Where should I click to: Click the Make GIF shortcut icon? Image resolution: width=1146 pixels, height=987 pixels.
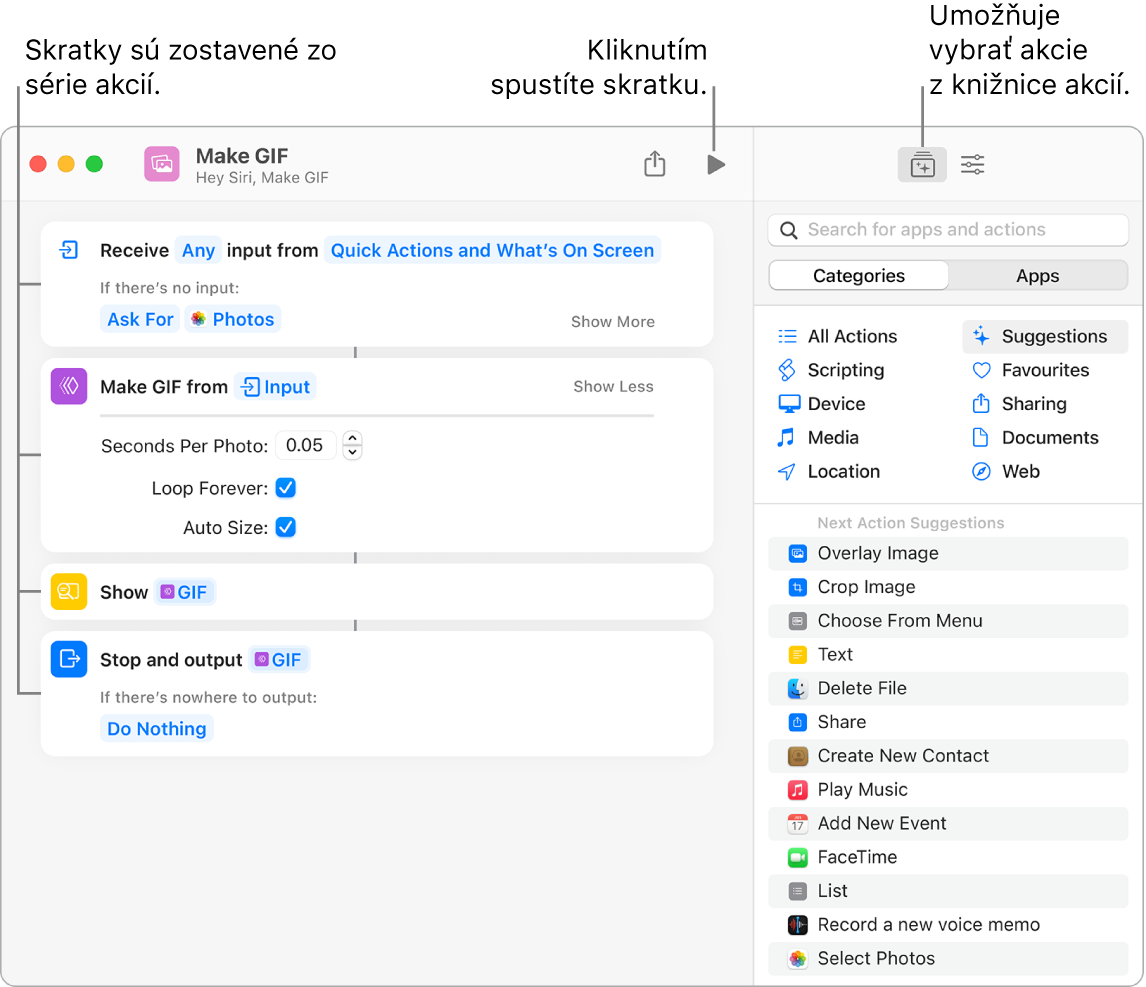click(161, 164)
